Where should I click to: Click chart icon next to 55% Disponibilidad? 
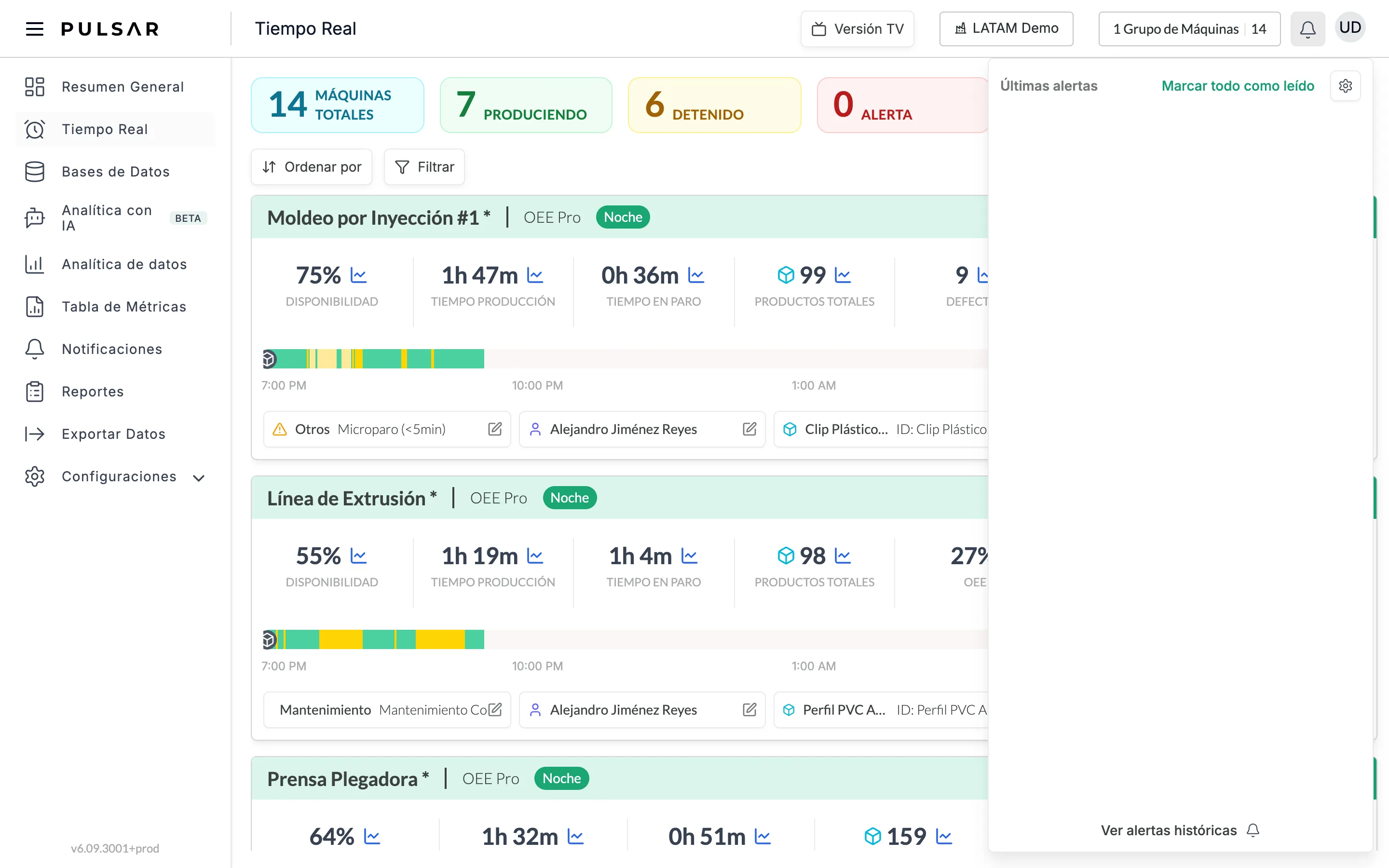359,556
